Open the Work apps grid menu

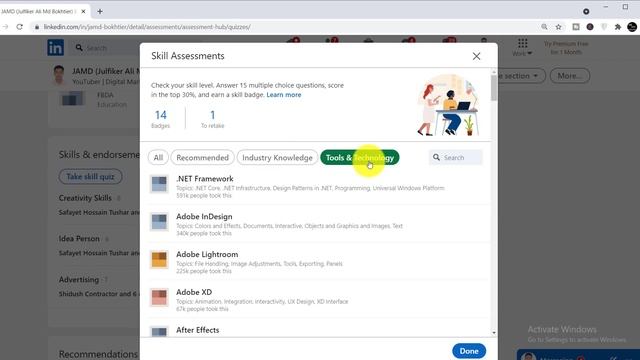[x=522, y=47]
